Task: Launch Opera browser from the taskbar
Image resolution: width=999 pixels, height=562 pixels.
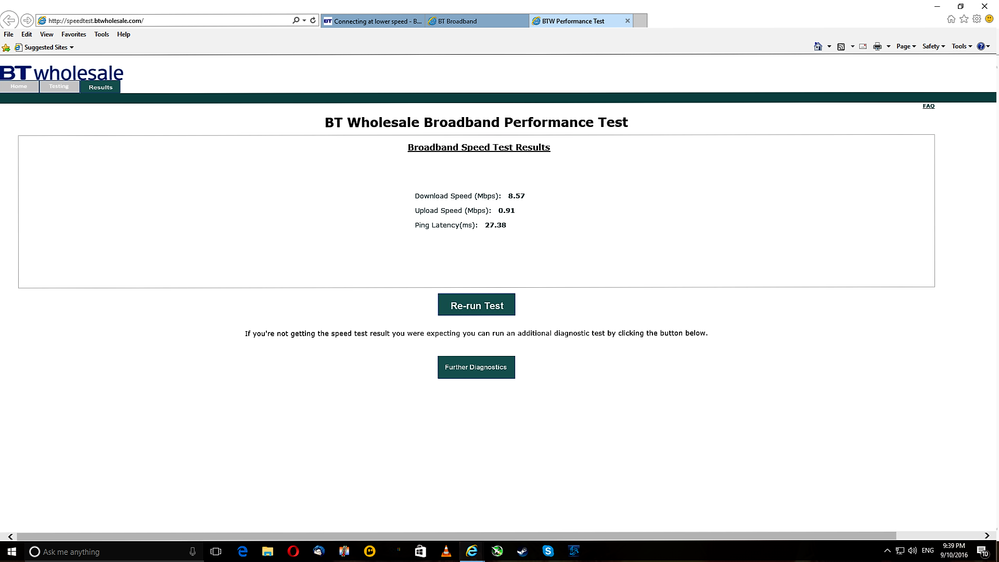Action: click(x=293, y=552)
